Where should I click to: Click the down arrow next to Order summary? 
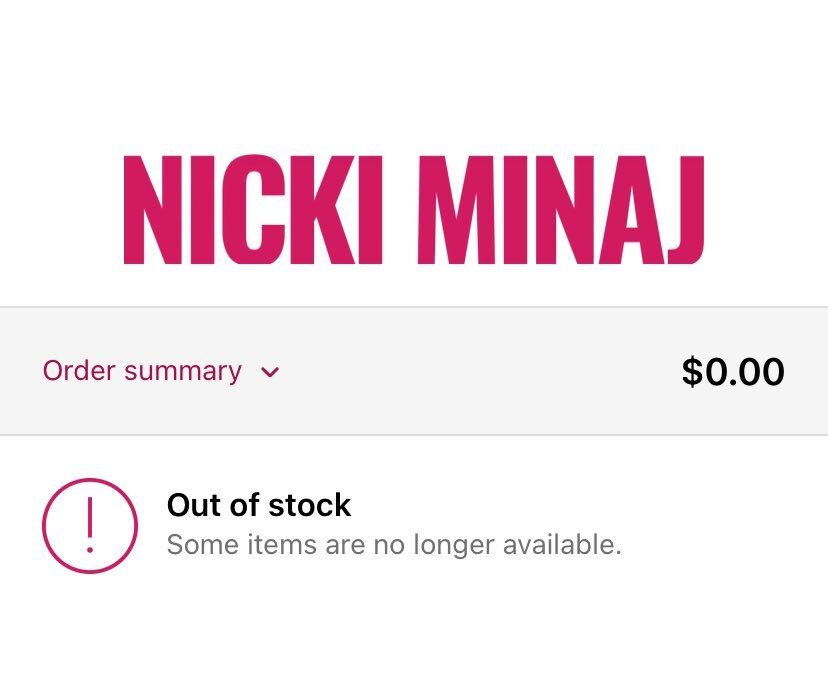click(x=269, y=373)
